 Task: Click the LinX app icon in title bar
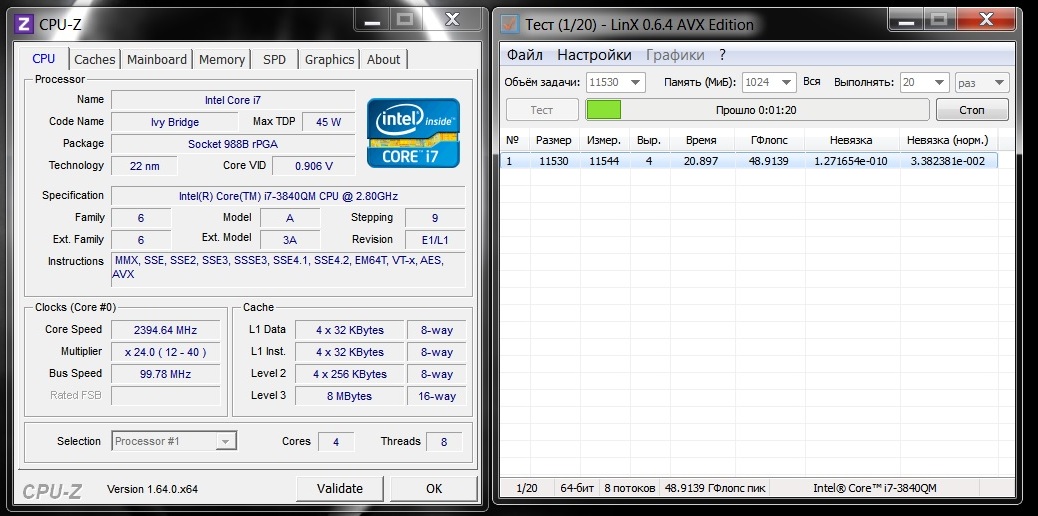point(510,25)
